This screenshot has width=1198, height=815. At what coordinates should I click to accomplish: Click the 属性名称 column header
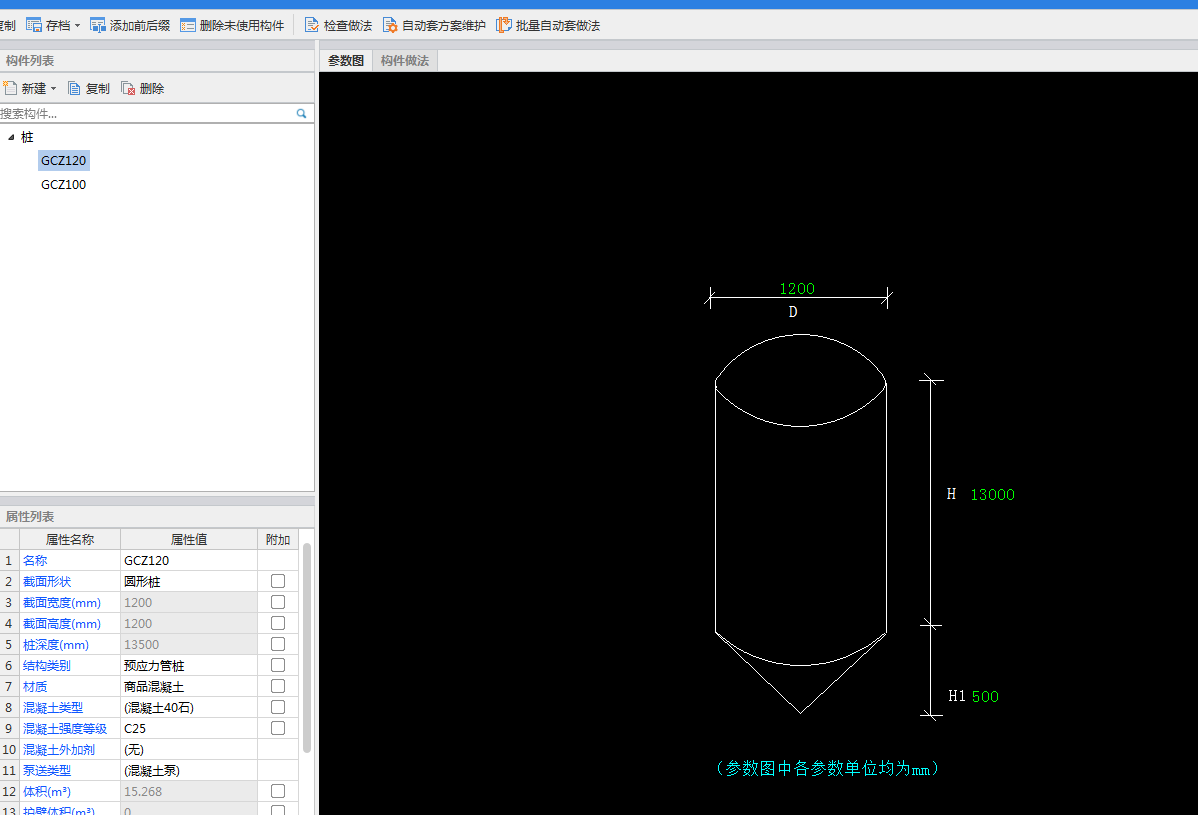point(70,539)
